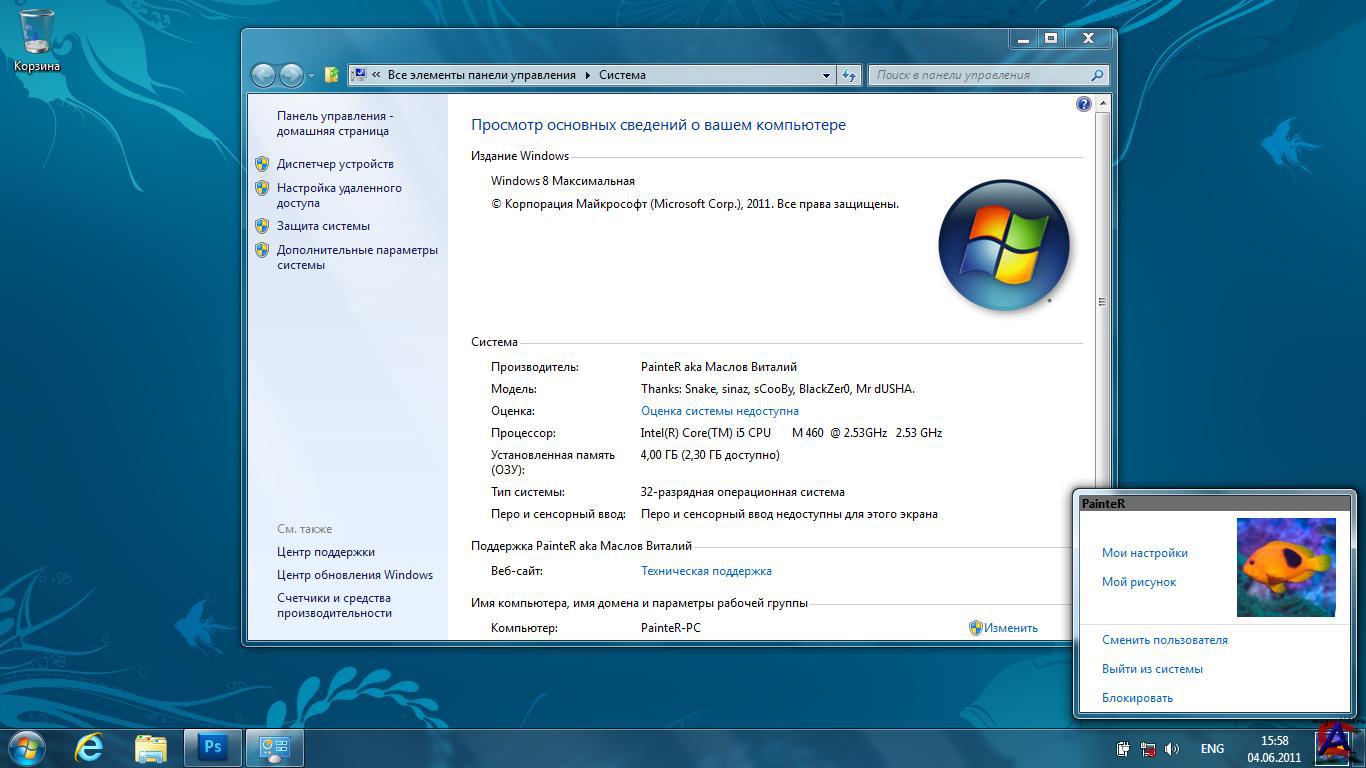Click the volume speaker tray icon
This screenshot has width=1366, height=768.
1172,749
